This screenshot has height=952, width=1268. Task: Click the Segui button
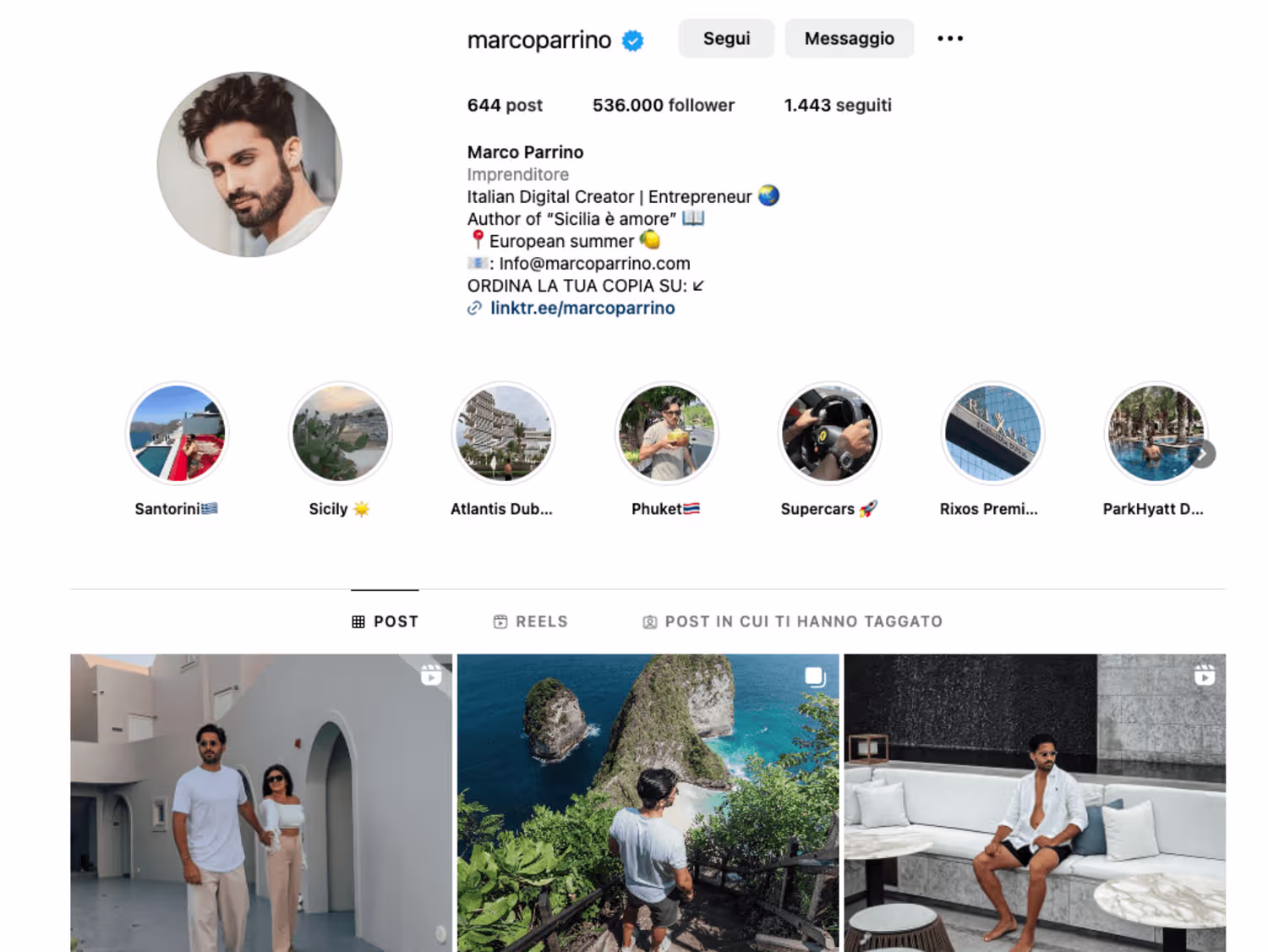pyautogui.click(x=726, y=39)
